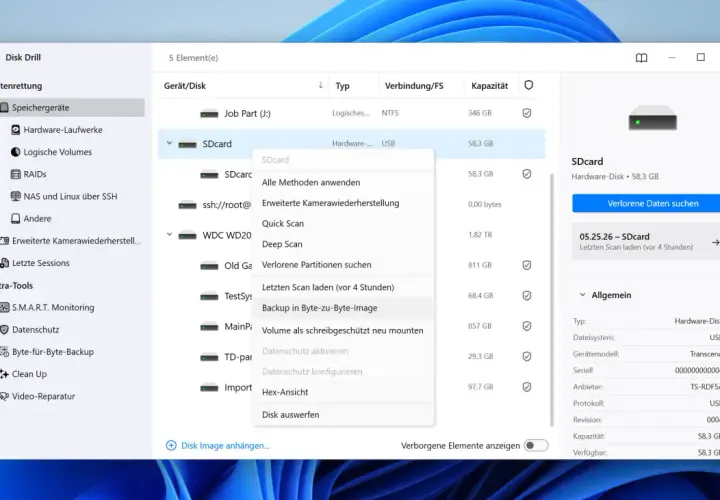The height and width of the screenshot is (500, 720).
Task: Click the plus icon beside Disk Image anhängen
Action: pos(171,445)
